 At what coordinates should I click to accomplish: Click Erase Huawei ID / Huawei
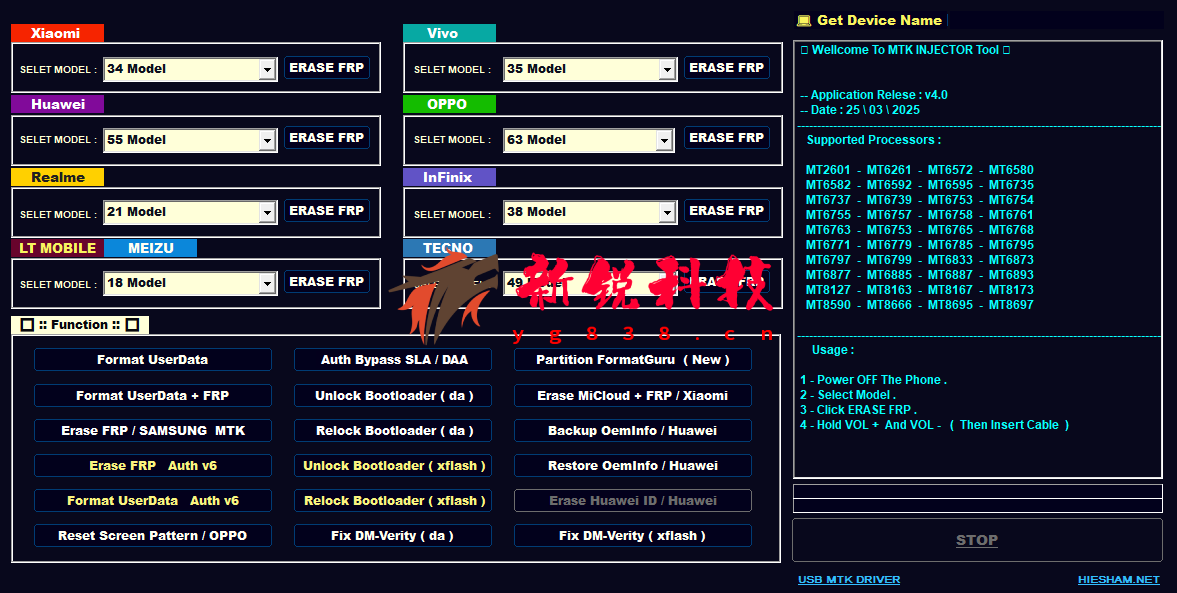coord(633,501)
